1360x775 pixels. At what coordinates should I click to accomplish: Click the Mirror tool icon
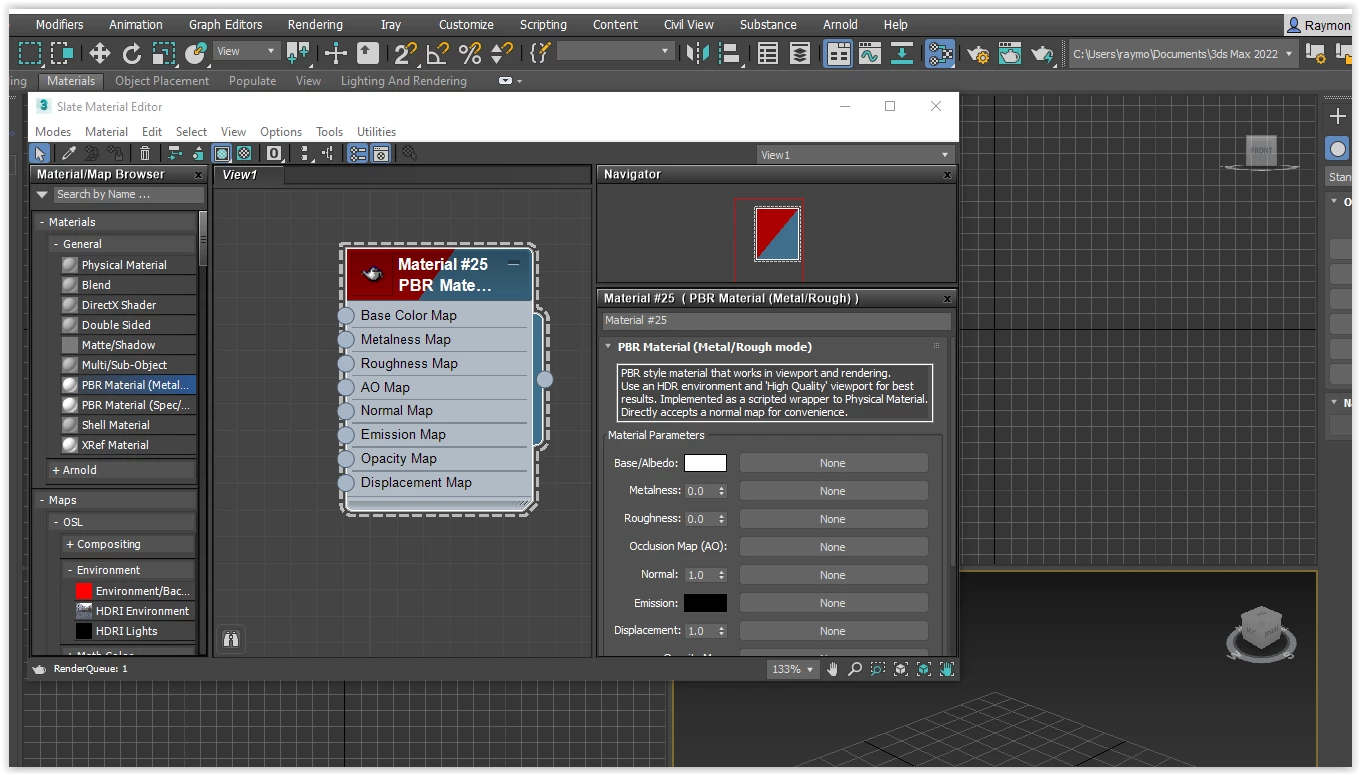(x=698, y=53)
